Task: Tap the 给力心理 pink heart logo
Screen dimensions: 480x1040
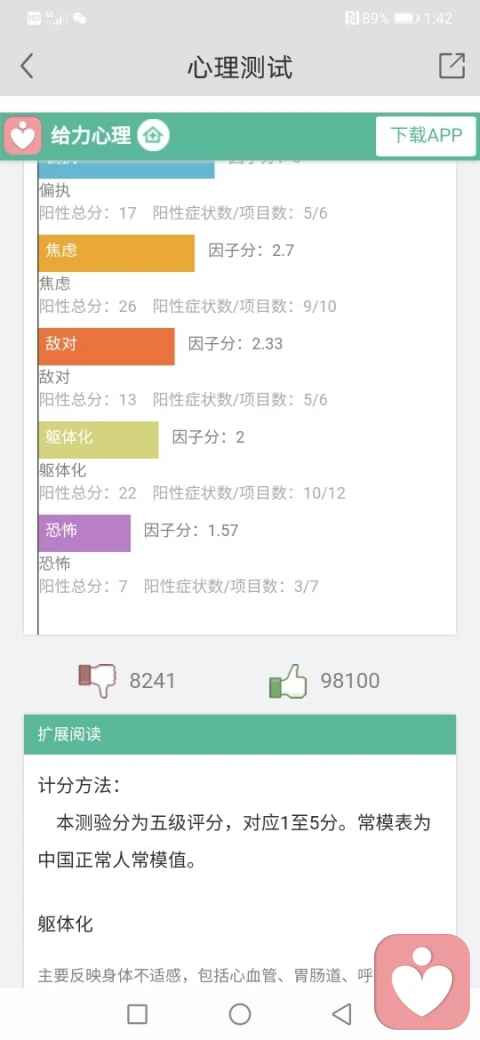Action: click(23, 135)
